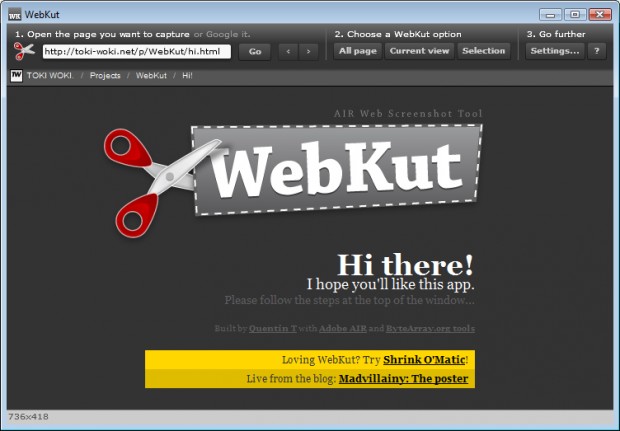The image size is (620, 431).
Task: Click the Go button
Action: tap(255, 51)
